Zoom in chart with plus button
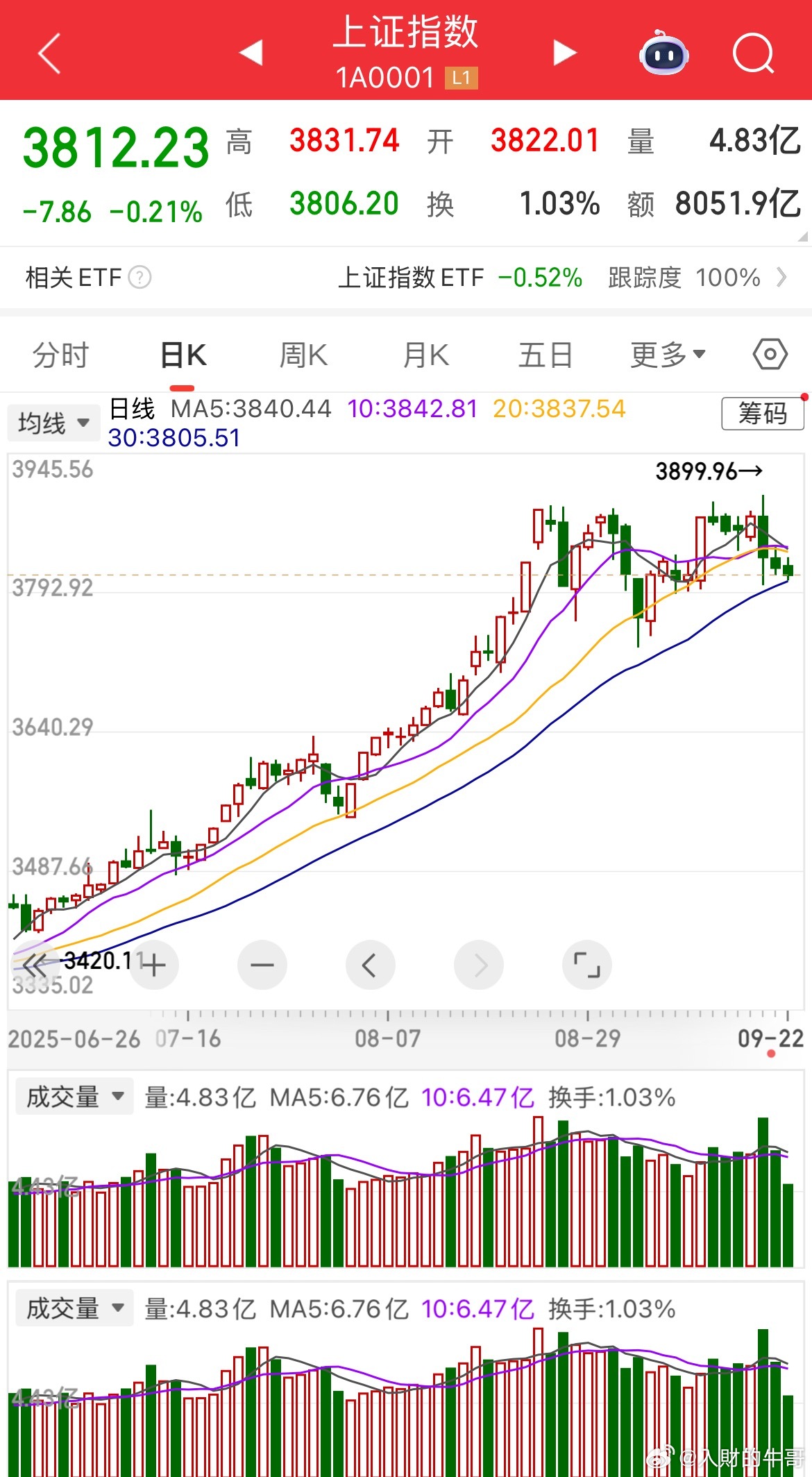Viewport: 812px width, 1477px height. click(153, 965)
